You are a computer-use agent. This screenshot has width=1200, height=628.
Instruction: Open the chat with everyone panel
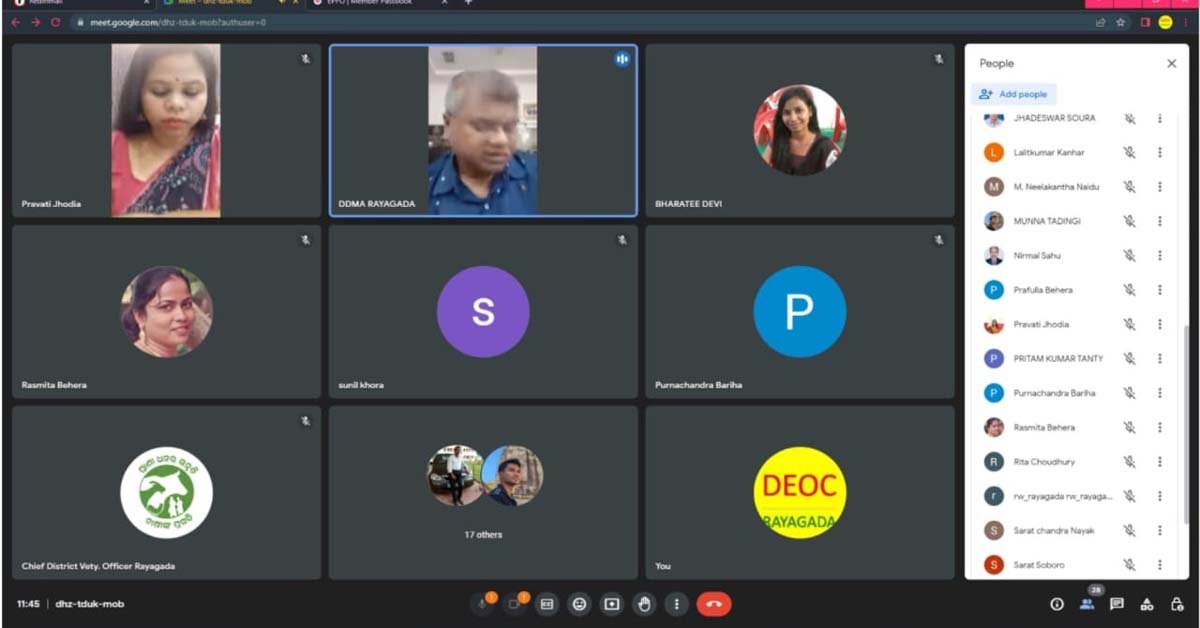[x=1117, y=604]
